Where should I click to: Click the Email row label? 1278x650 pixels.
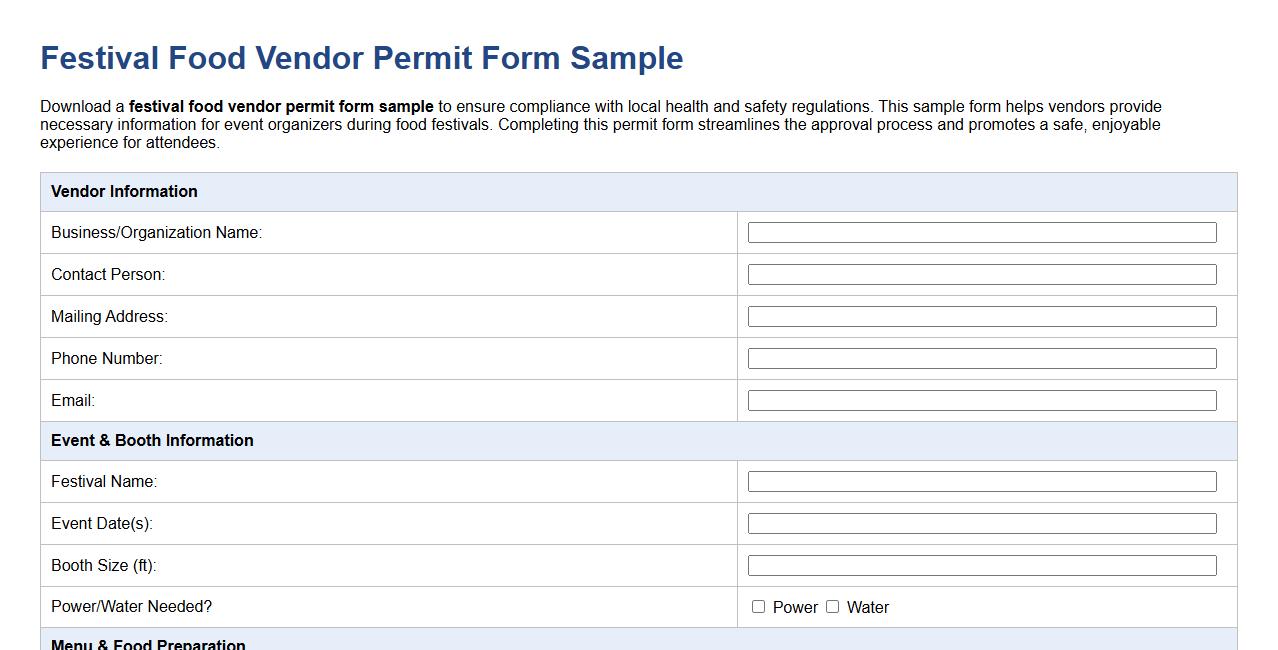pos(72,400)
